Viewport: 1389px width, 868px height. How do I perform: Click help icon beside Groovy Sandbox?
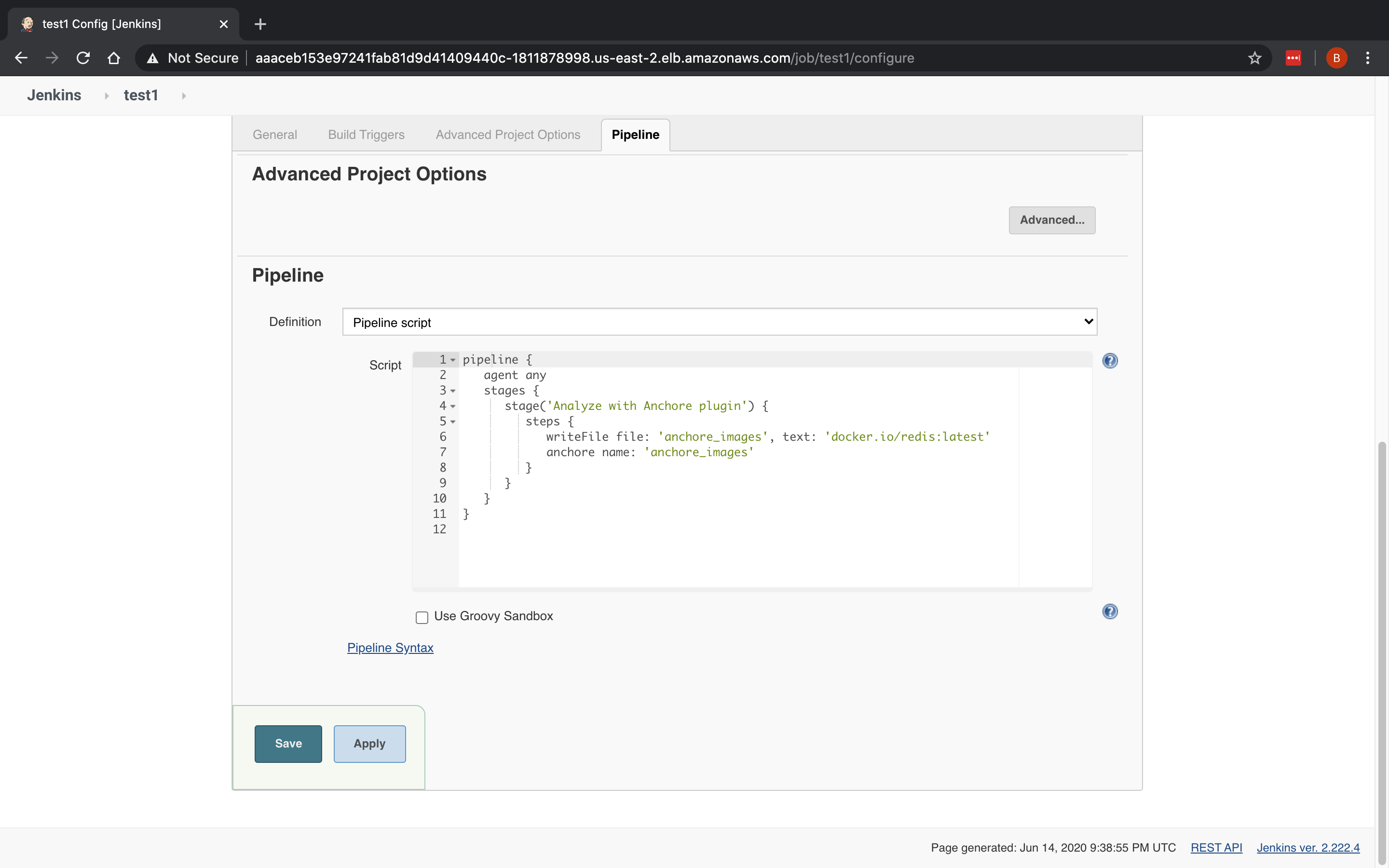[x=1110, y=611]
